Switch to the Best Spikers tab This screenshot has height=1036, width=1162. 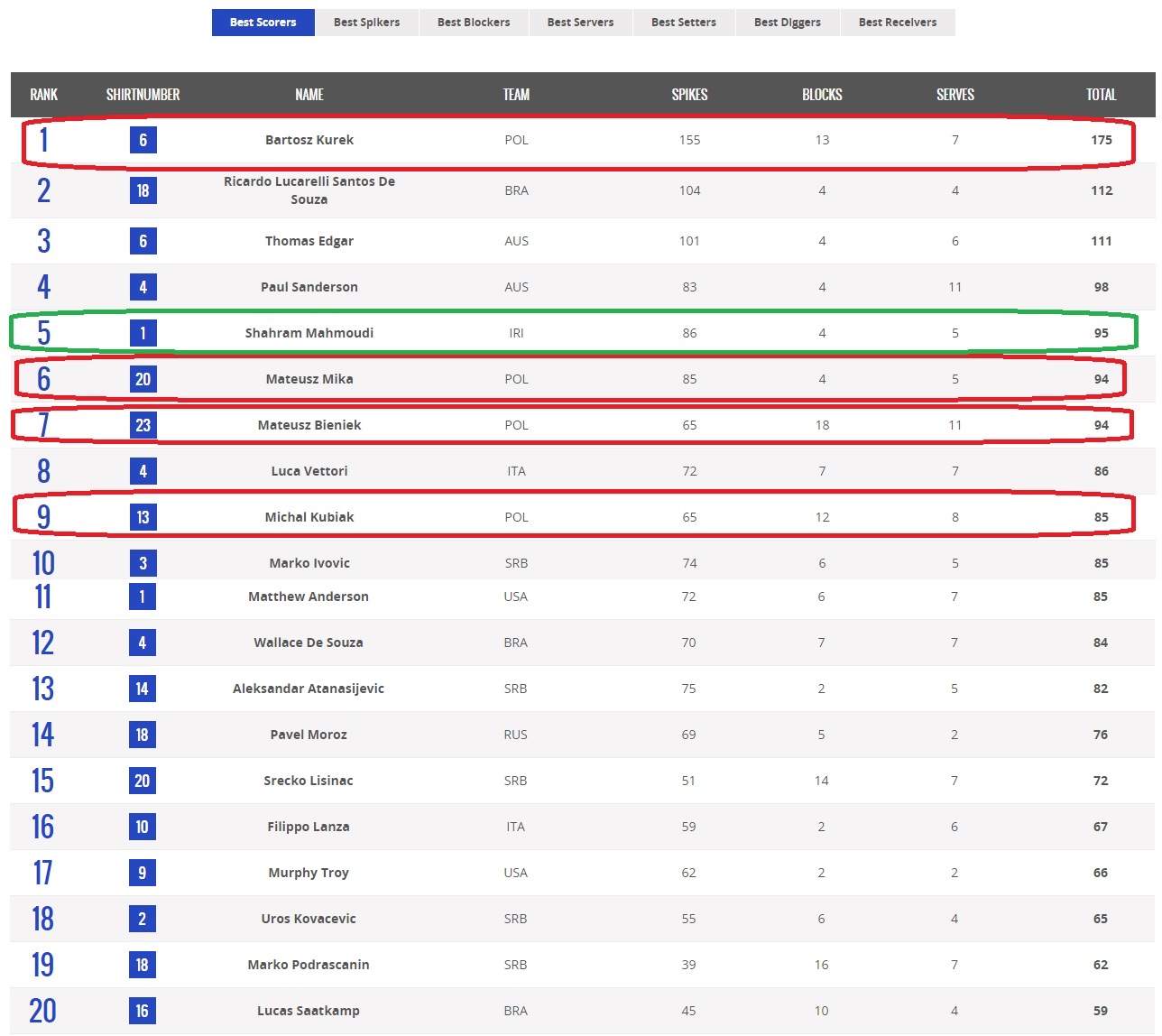tap(366, 23)
